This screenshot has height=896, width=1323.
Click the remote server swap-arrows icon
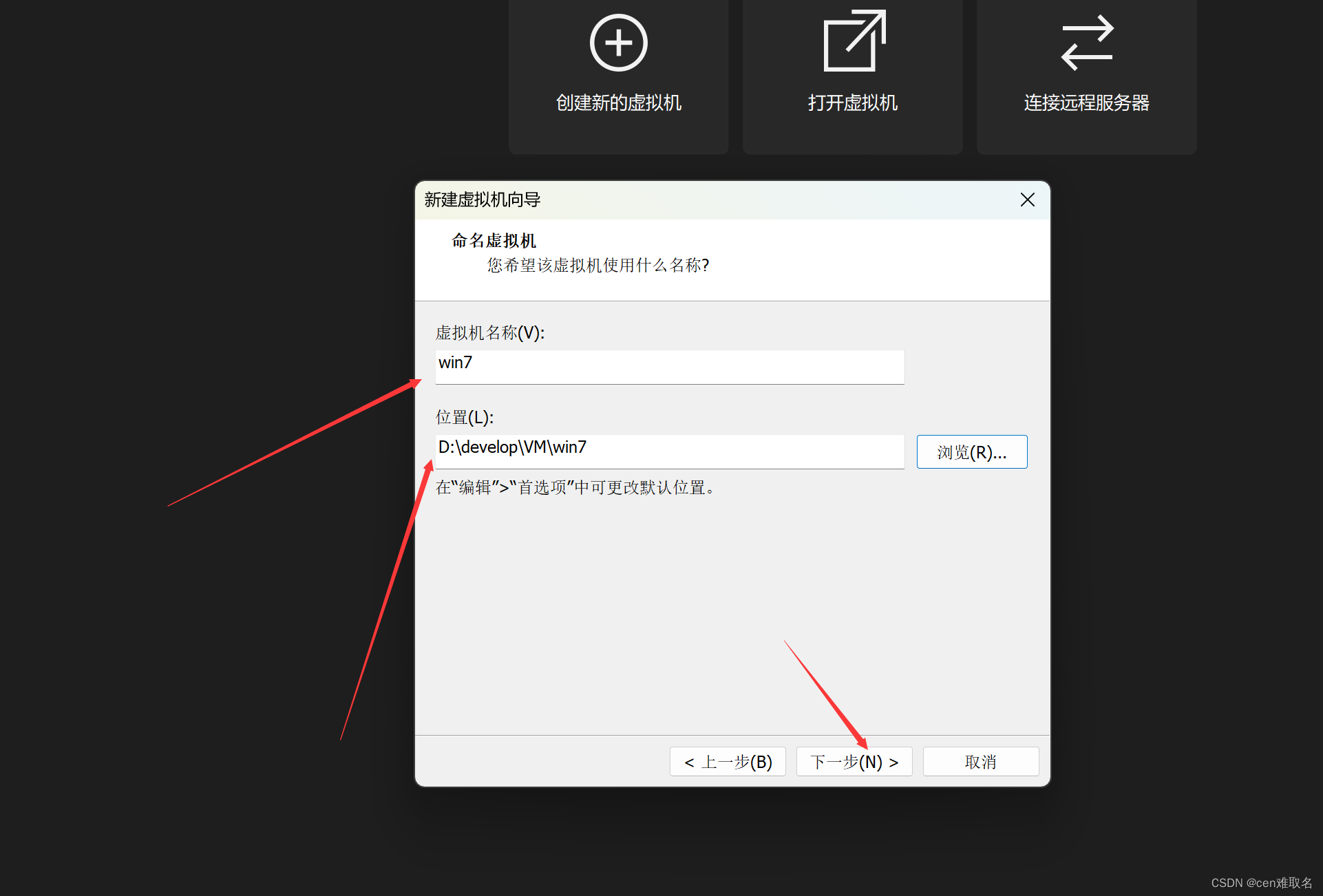pos(1086,43)
